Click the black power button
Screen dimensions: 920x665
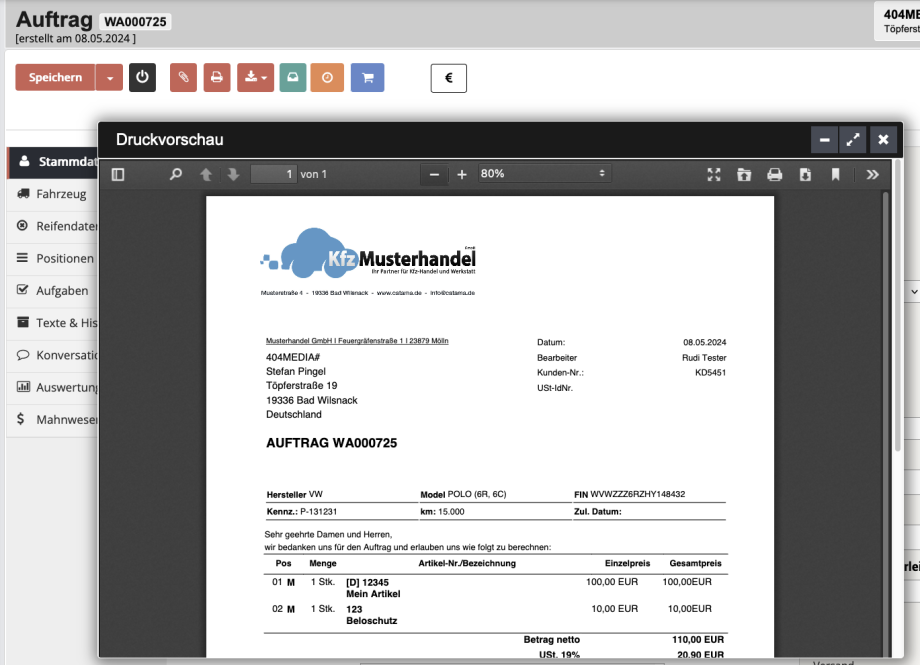coord(142,78)
